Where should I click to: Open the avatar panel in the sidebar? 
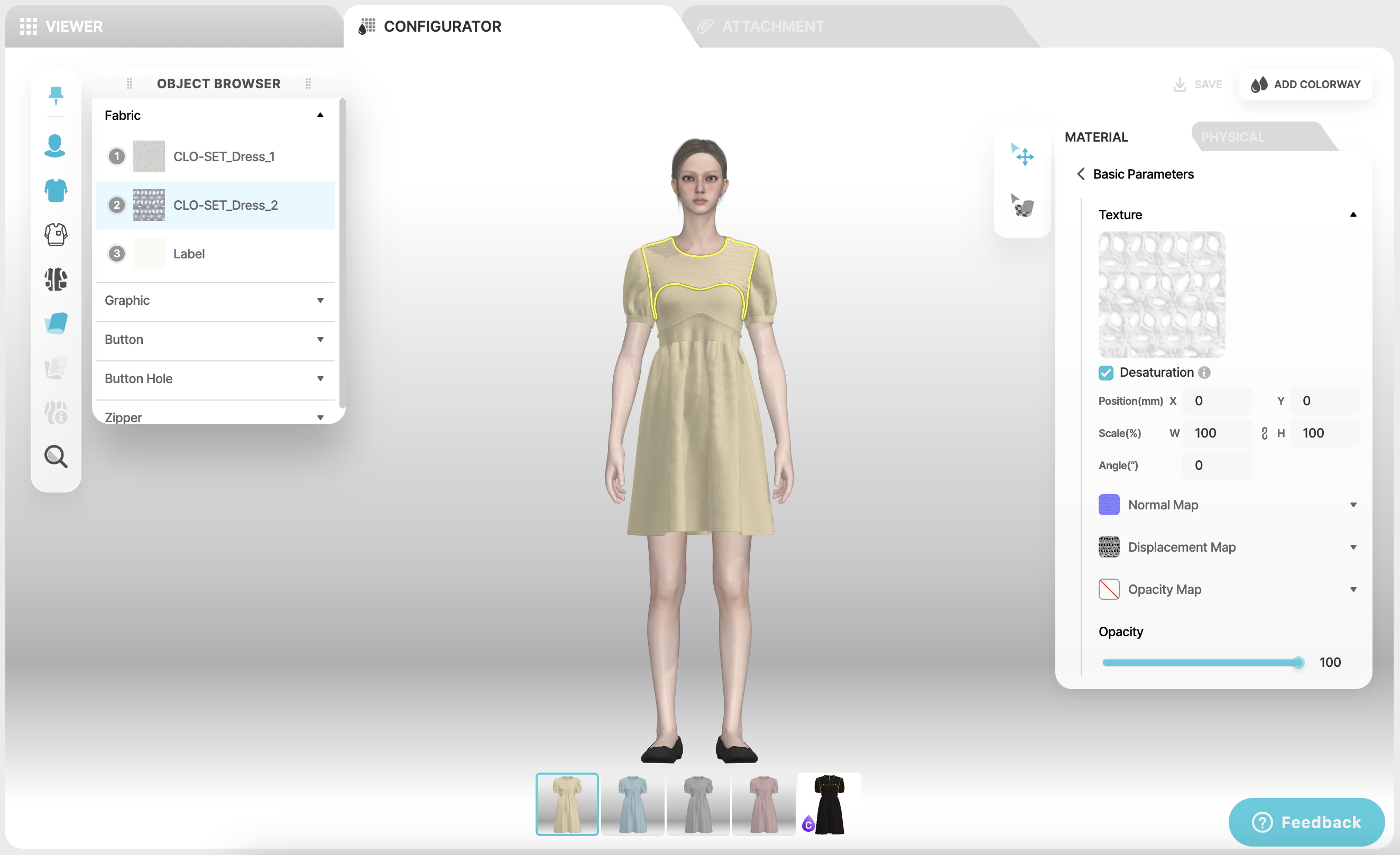[x=55, y=146]
